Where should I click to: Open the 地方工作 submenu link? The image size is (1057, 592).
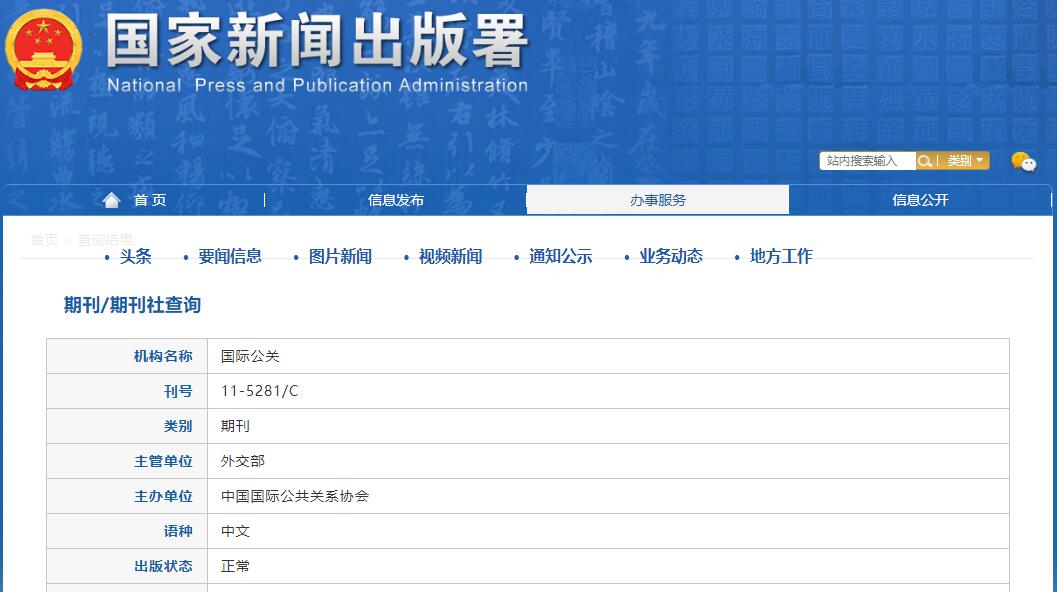pyautogui.click(x=781, y=256)
